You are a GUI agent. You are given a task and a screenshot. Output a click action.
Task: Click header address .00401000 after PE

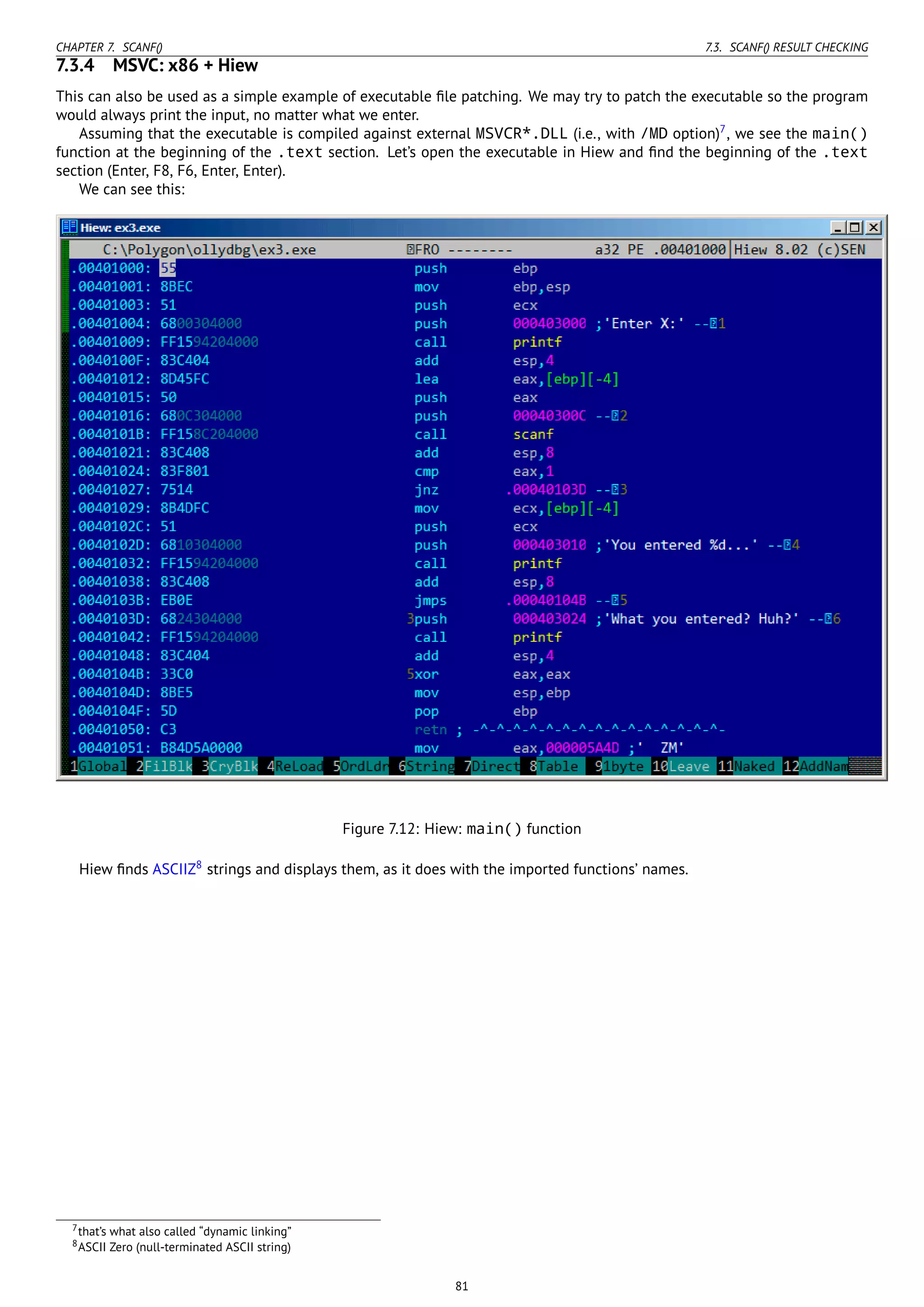tap(689, 249)
